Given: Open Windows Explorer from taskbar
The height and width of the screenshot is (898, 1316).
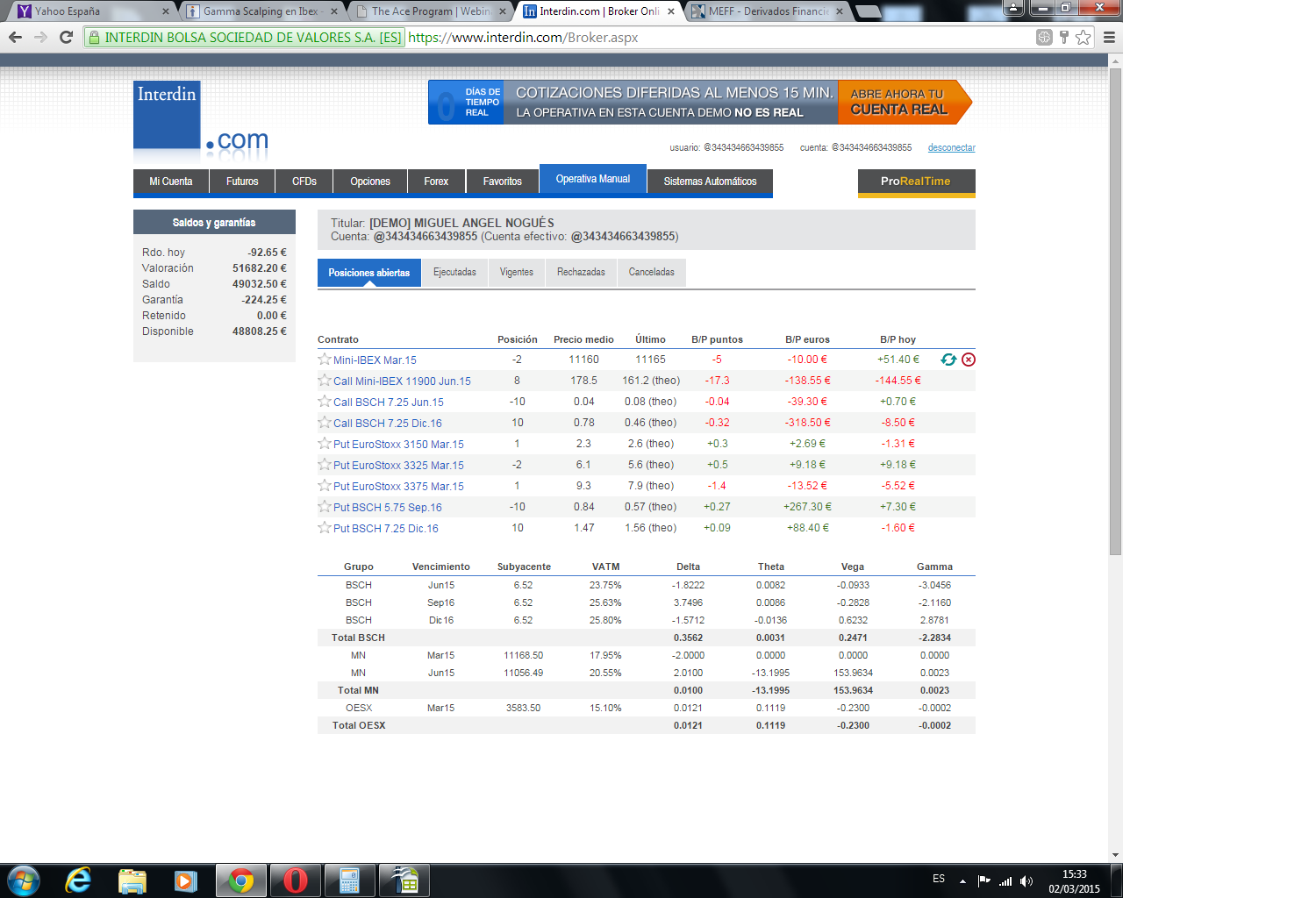Looking at the screenshot, I should coord(132,880).
